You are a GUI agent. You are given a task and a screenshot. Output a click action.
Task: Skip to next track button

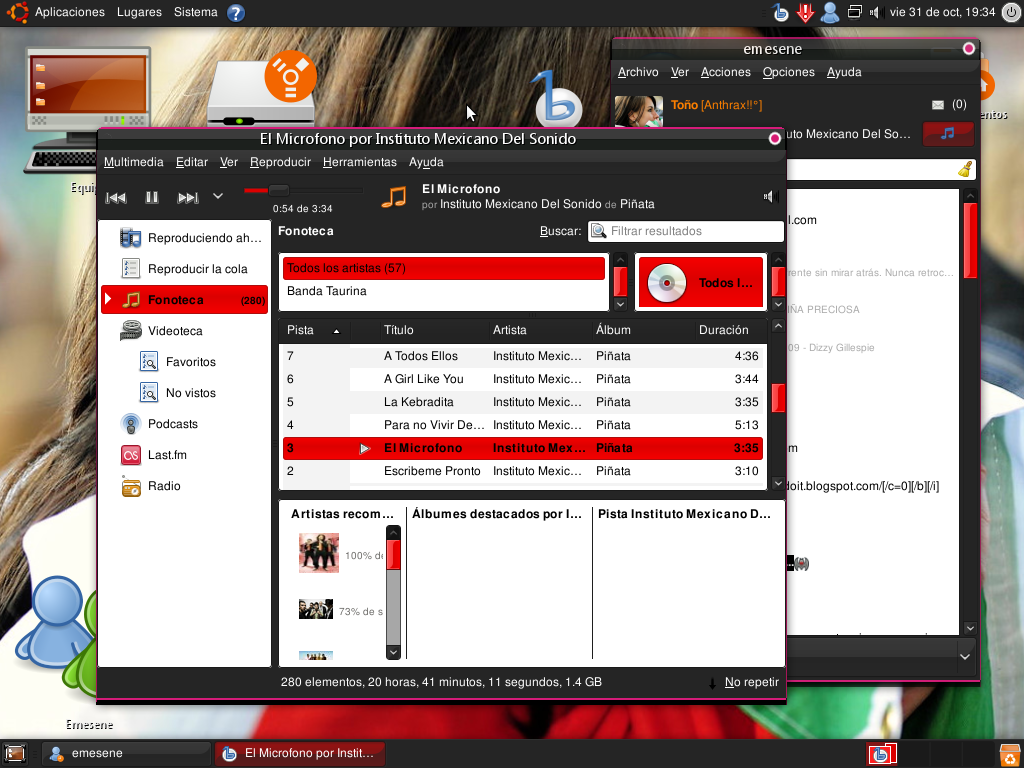point(187,197)
